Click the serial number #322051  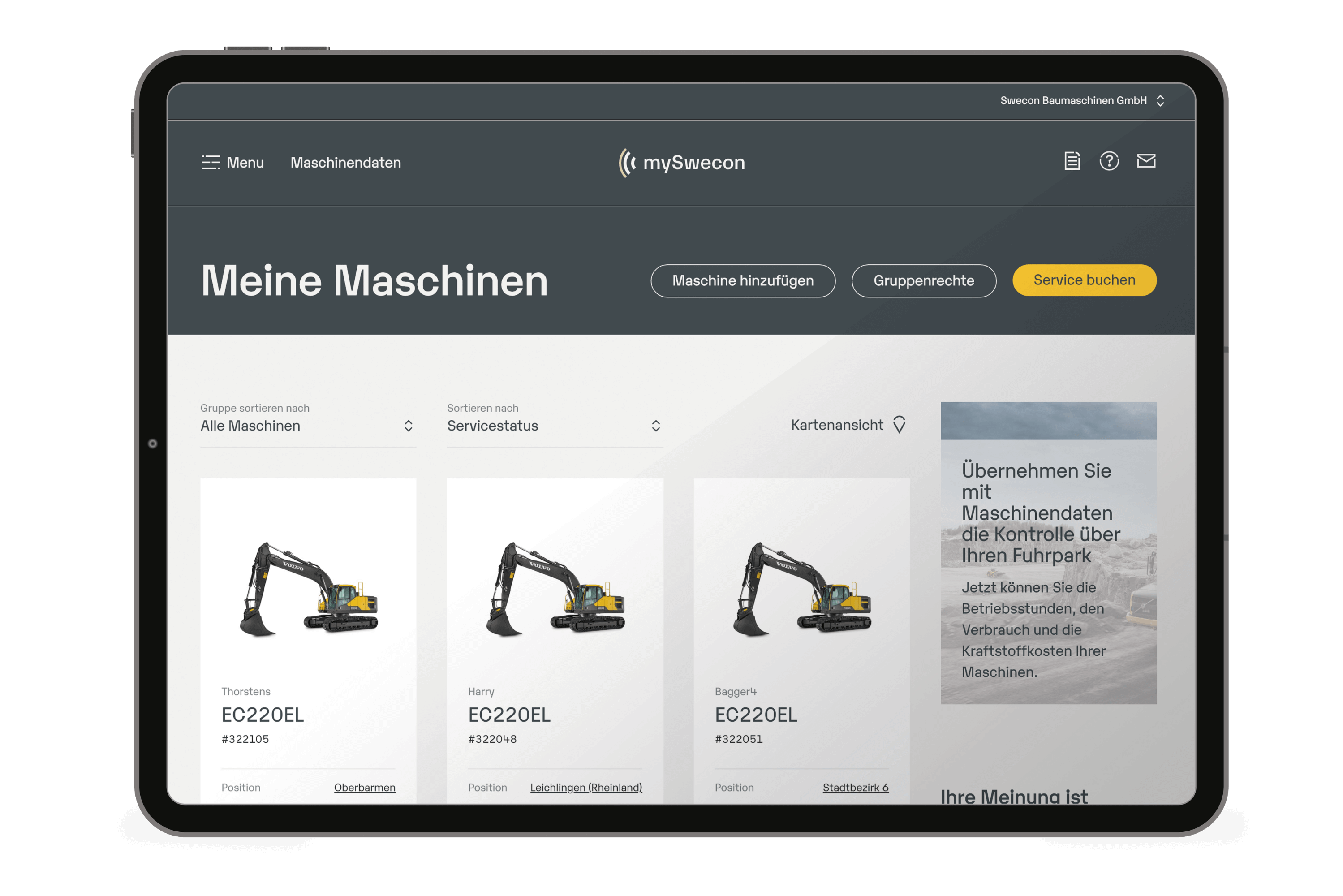(x=739, y=739)
